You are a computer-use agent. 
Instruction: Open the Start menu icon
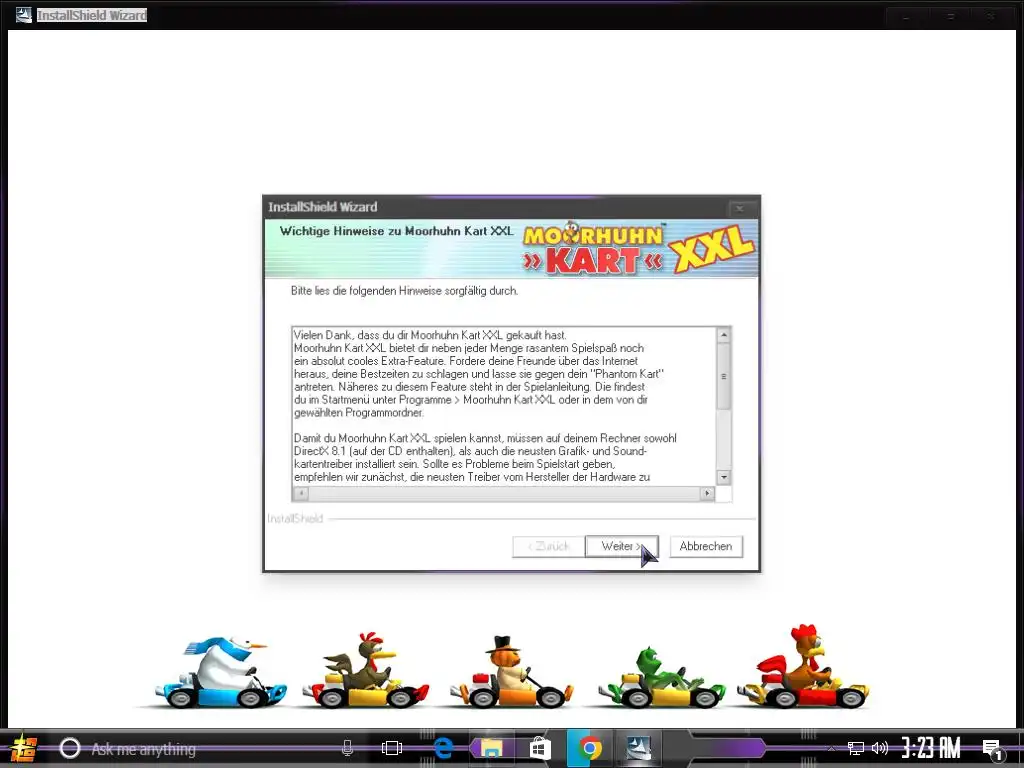(x=23, y=748)
